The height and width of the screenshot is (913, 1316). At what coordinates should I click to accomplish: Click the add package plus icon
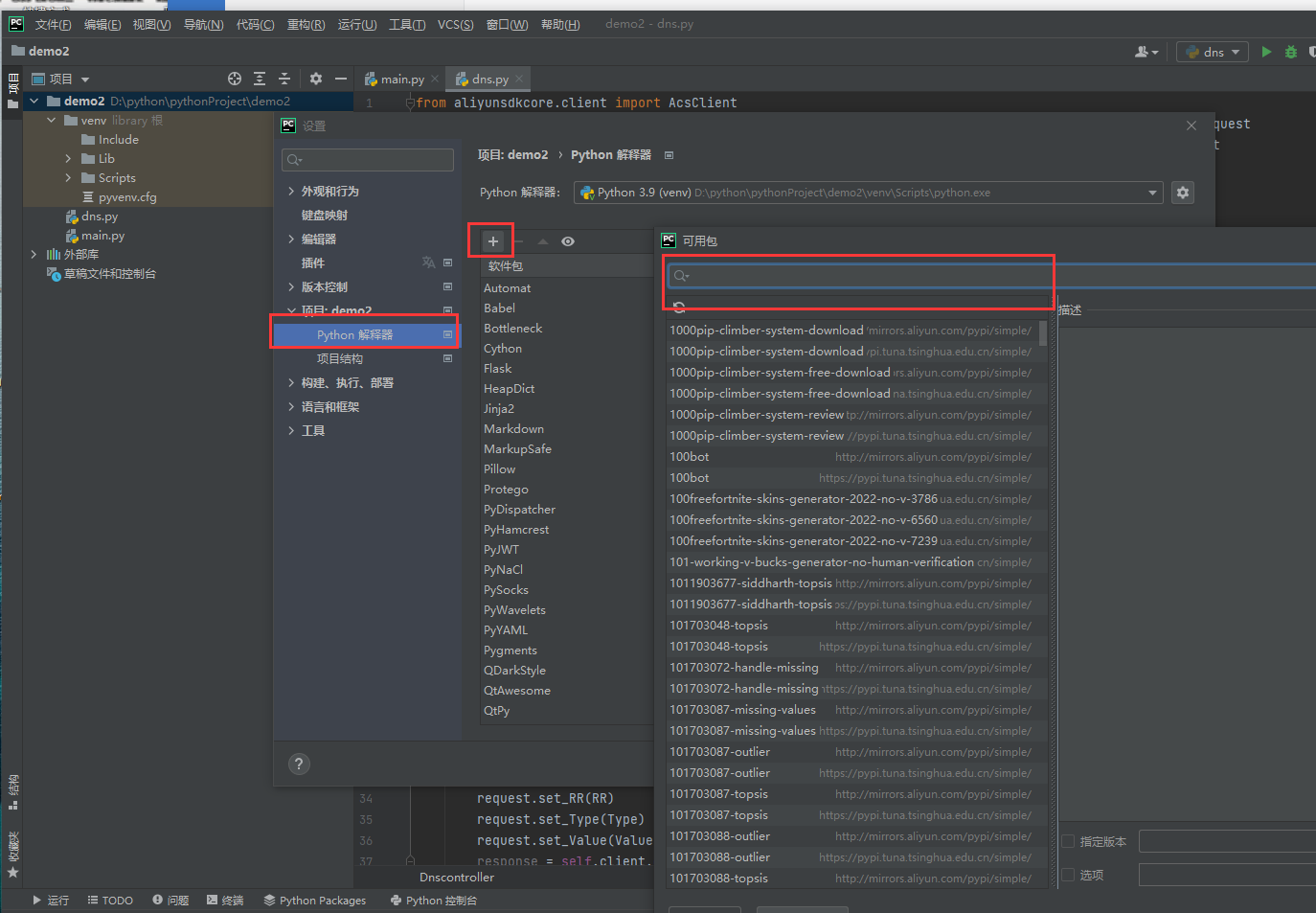click(492, 241)
